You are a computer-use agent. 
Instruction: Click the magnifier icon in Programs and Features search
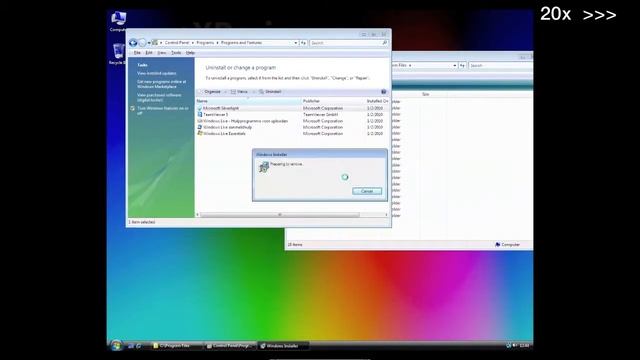384,43
